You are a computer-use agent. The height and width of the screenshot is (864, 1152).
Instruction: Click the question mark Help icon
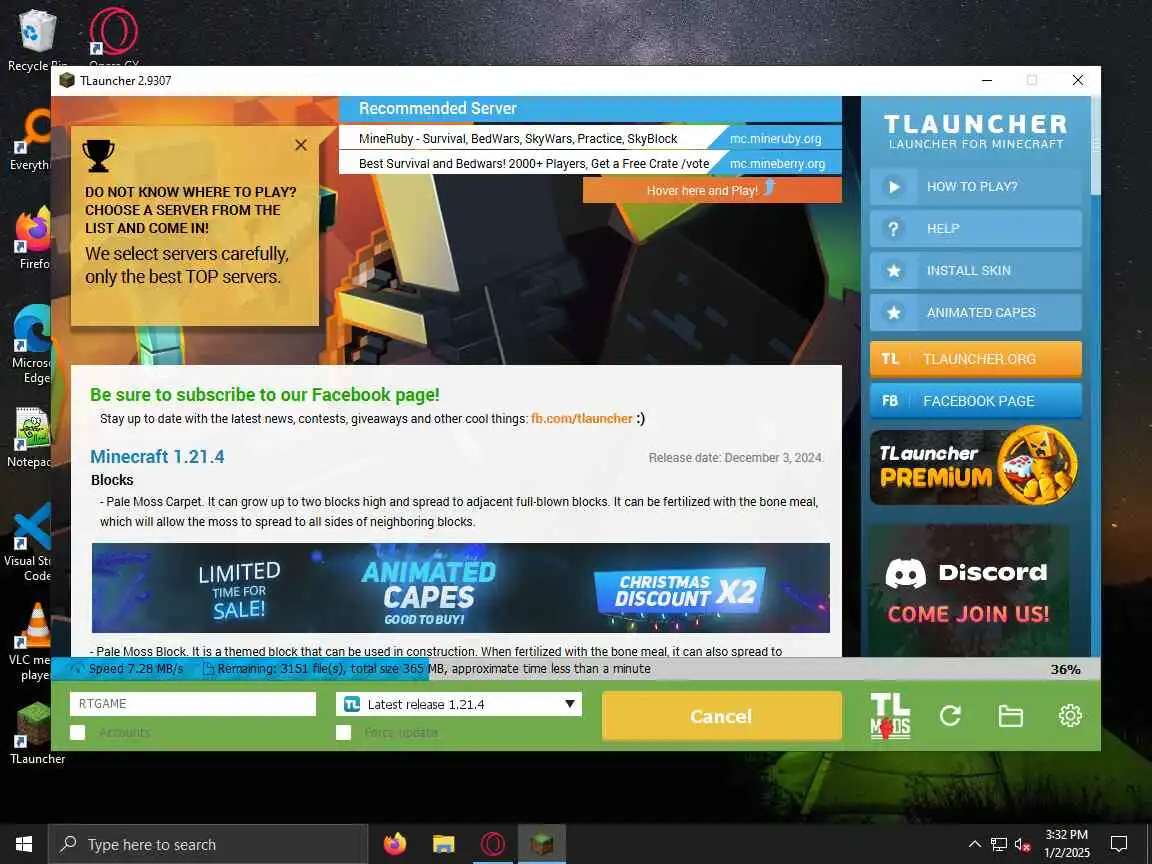point(893,228)
